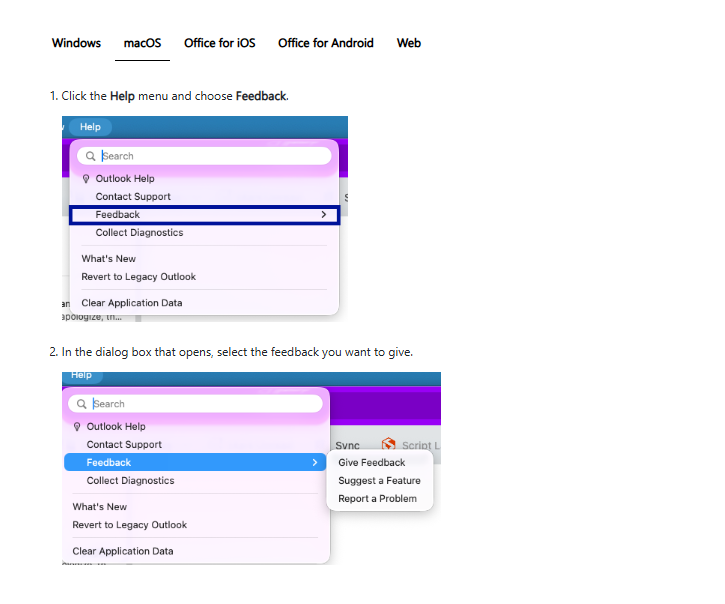
Task: Click the orange Script Lab icon in the step 2 toolbar
Action: tap(388, 444)
